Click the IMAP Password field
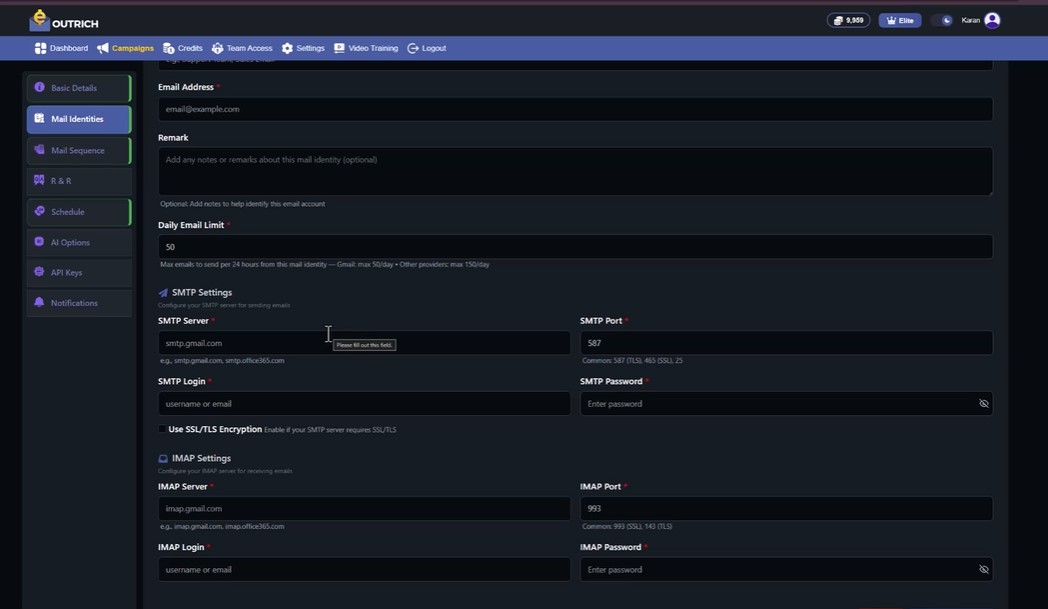 (786, 570)
